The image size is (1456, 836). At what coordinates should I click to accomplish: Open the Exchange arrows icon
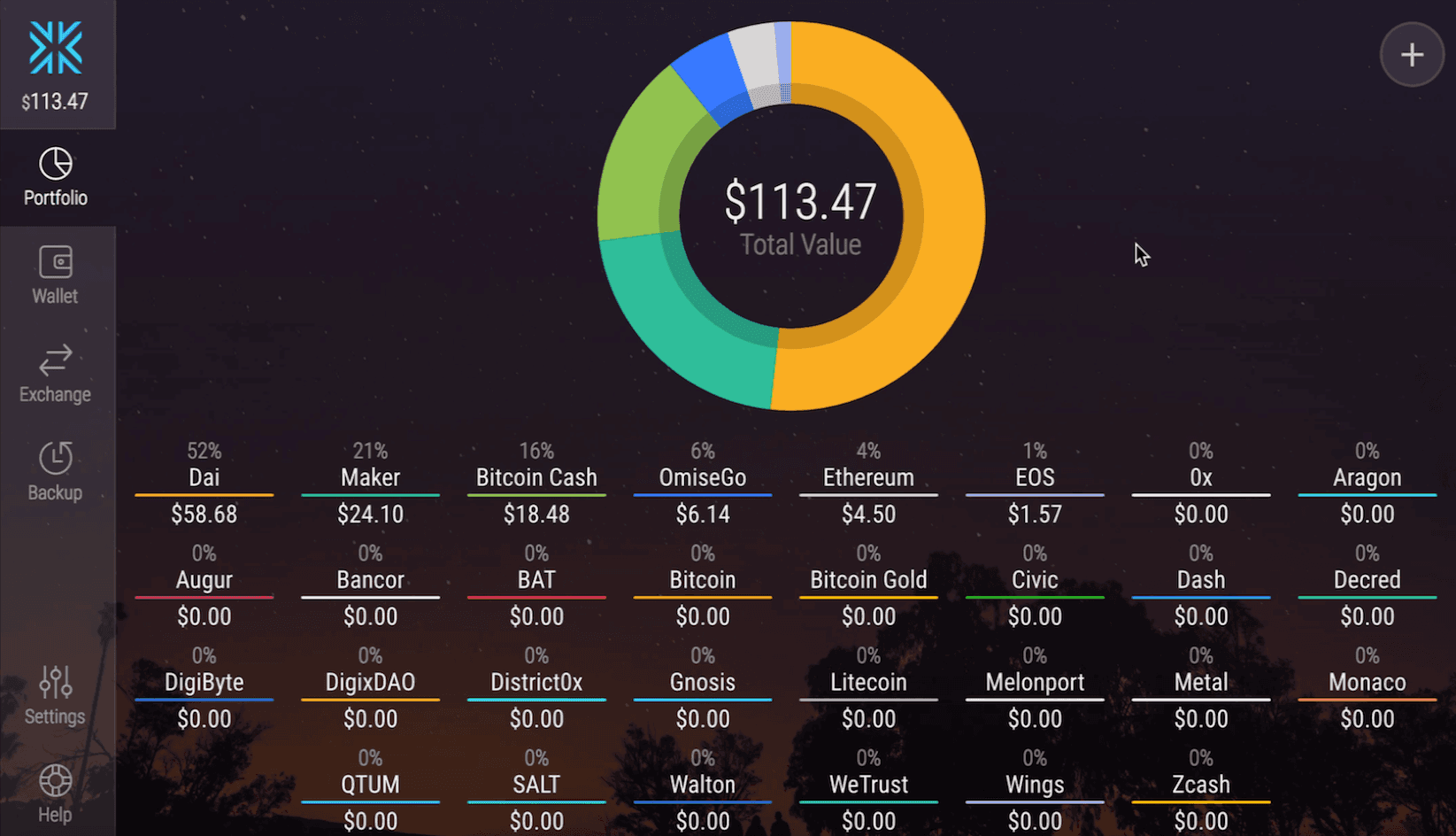tap(56, 360)
